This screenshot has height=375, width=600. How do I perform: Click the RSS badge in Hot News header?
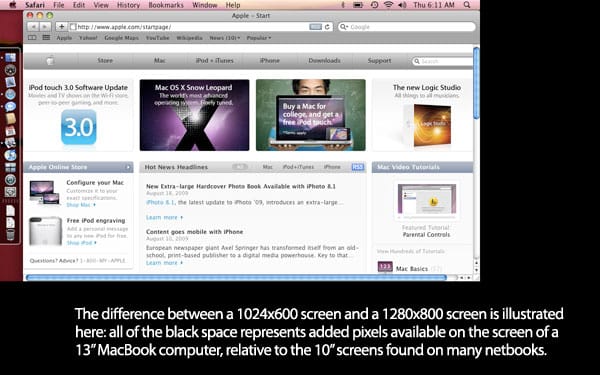[358, 167]
